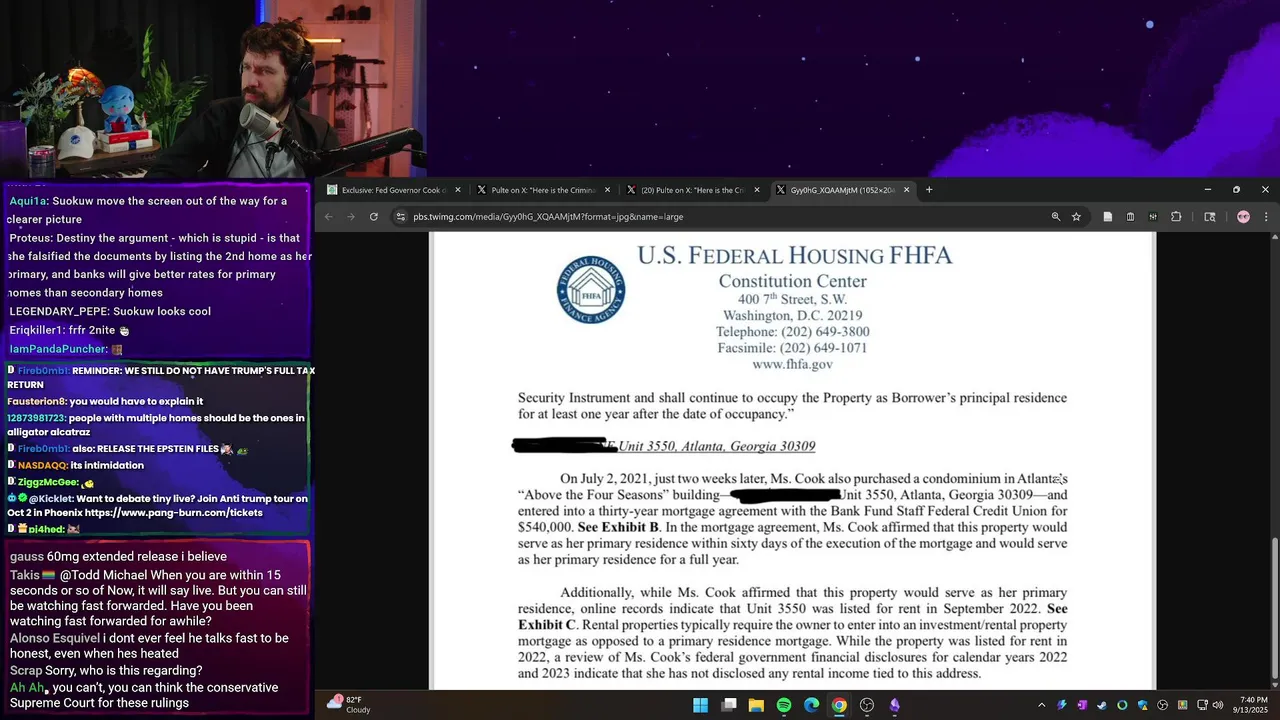Click the volume speaker icon in system tray

tap(1217, 705)
